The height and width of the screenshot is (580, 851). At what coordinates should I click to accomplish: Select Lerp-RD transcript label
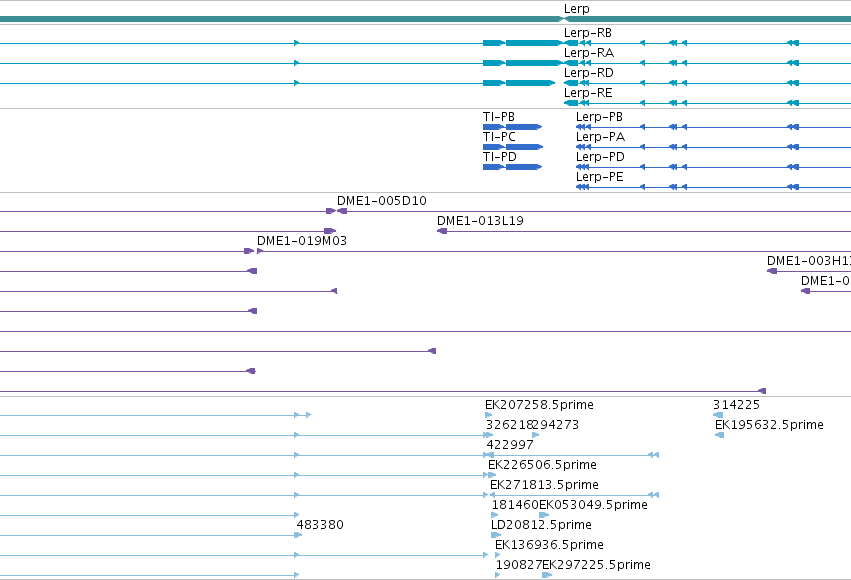(589, 73)
